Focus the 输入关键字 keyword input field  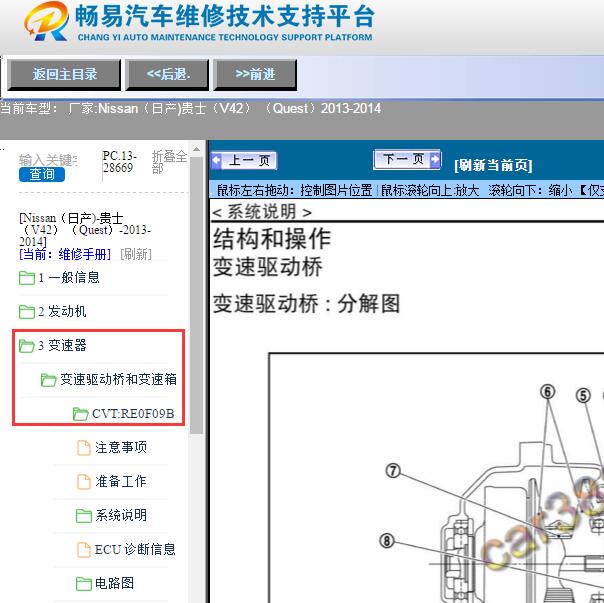pos(48,160)
